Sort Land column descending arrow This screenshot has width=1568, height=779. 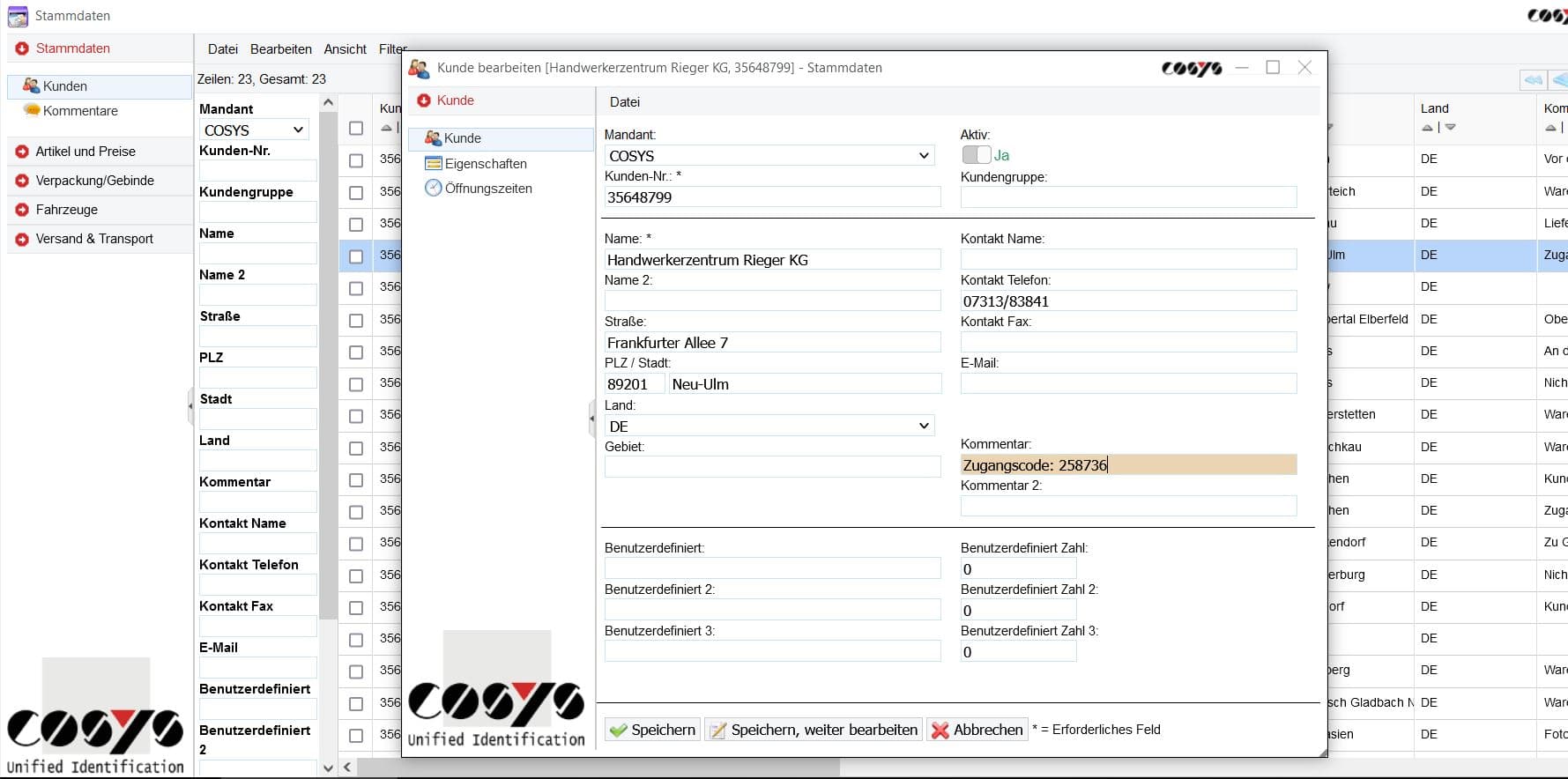tap(1450, 128)
